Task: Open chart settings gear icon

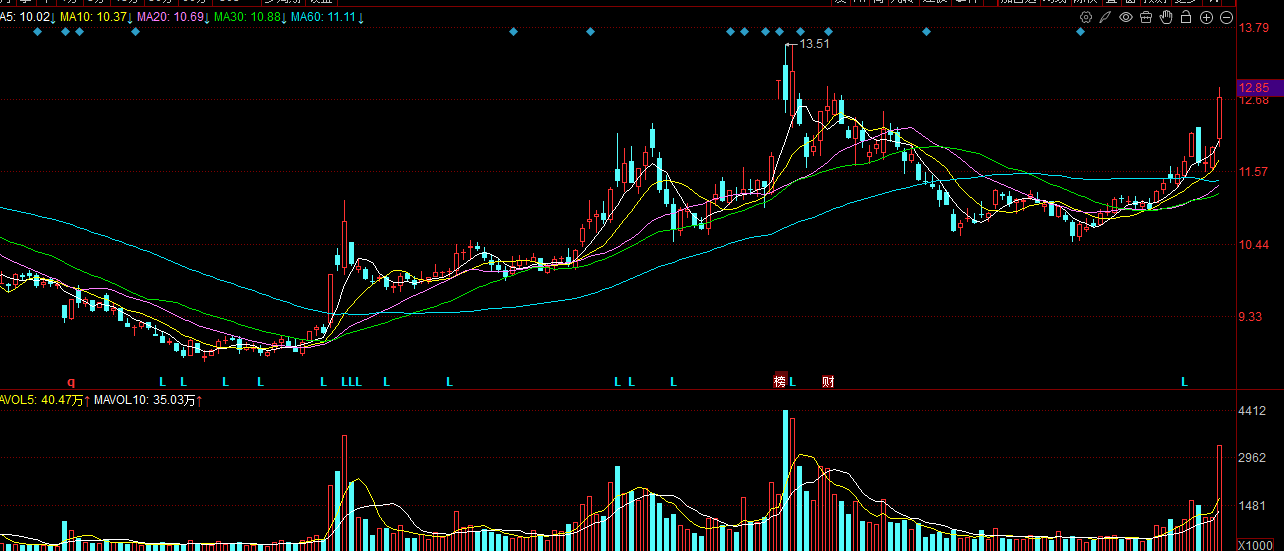Action: pyautogui.click(x=1086, y=17)
